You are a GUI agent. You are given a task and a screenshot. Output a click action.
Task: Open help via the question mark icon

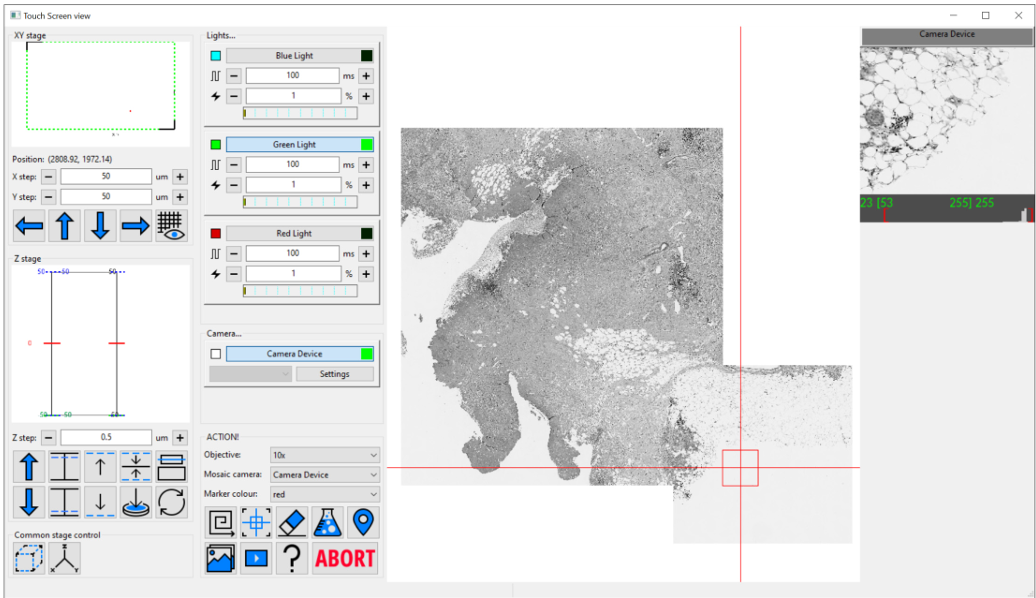[x=291, y=558]
